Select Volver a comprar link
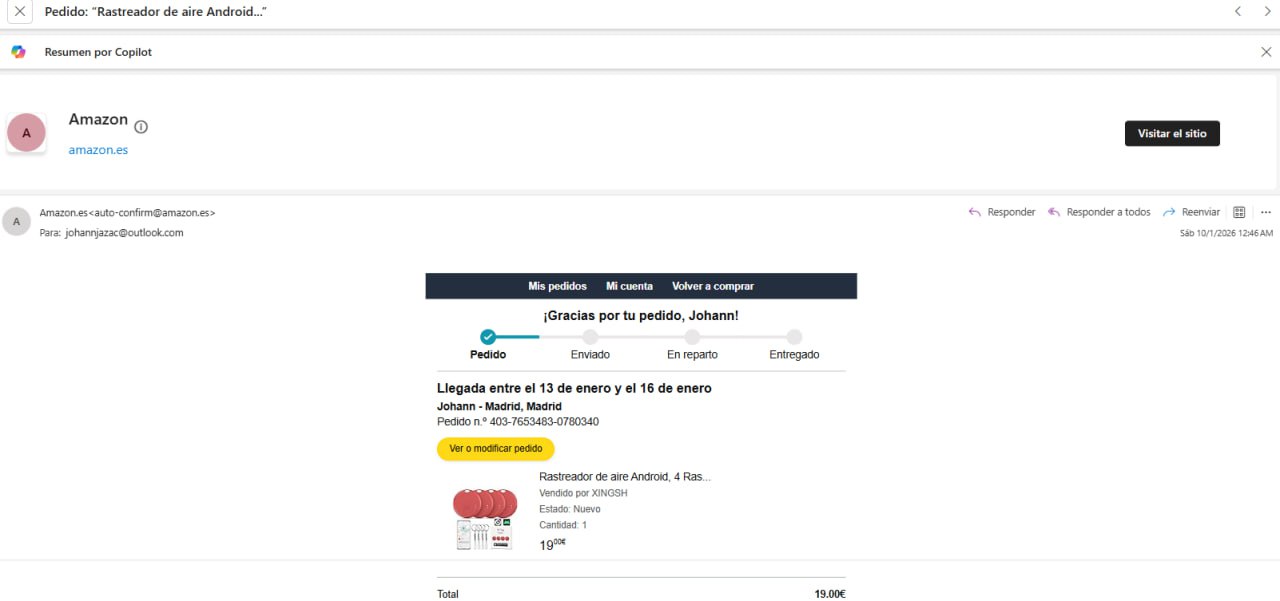The height and width of the screenshot is (601, 1280). click(713, 286)
